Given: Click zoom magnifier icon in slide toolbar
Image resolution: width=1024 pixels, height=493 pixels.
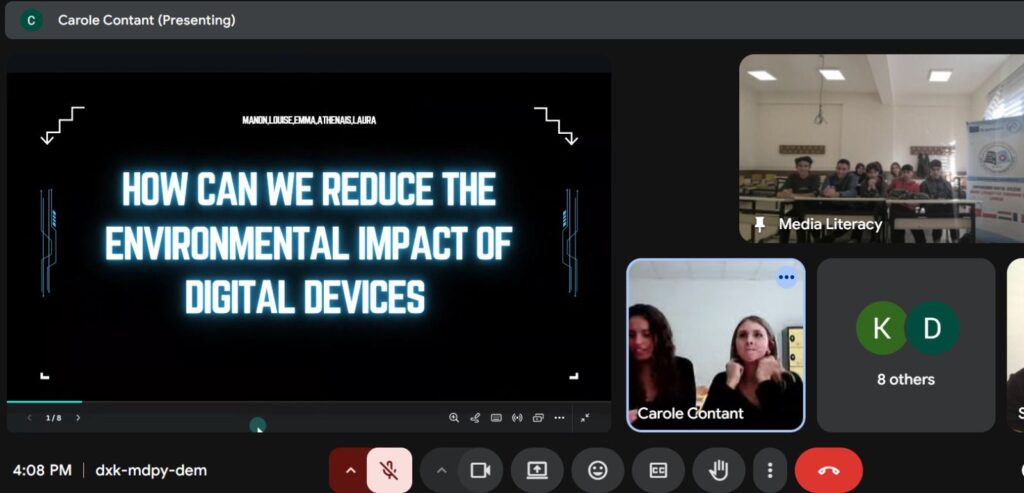Looking at the screenshot, I should point(454,418).
